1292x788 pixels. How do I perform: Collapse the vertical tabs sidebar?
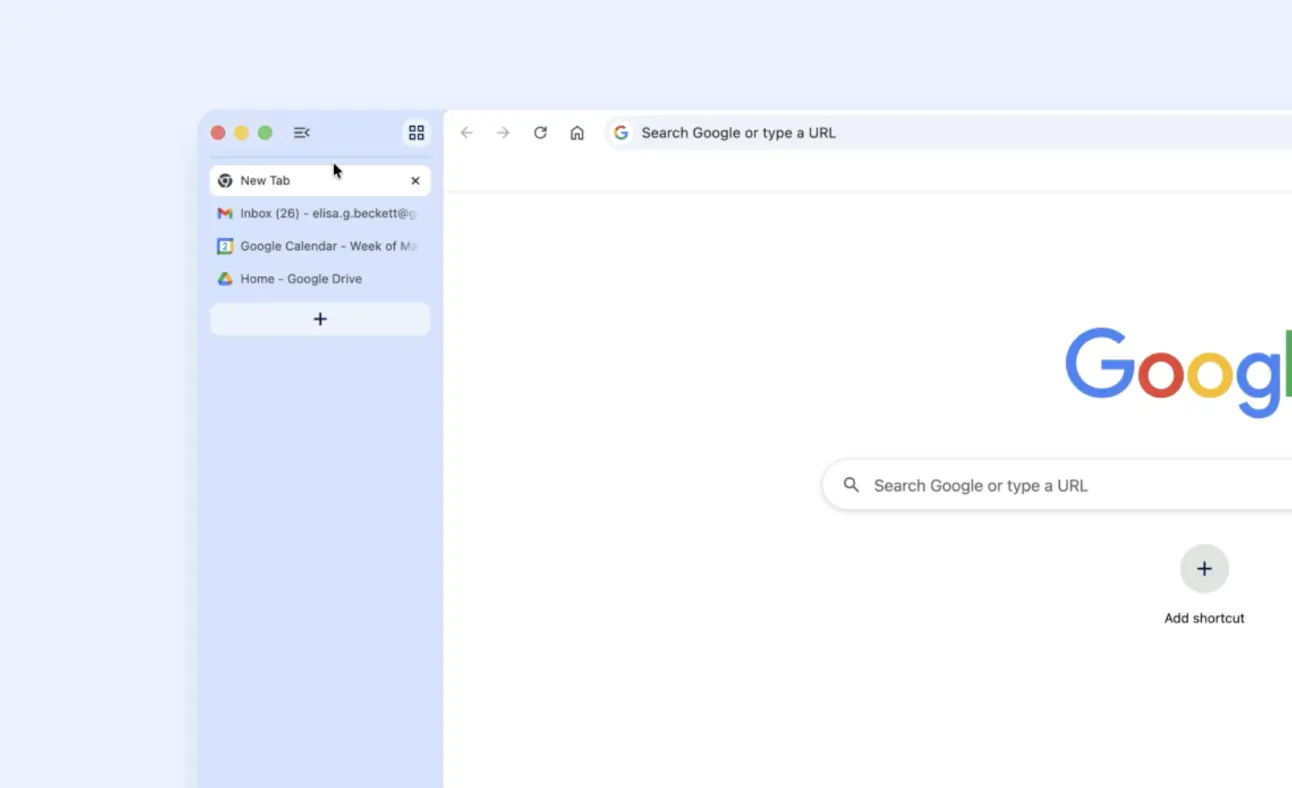tap(301, 133)
